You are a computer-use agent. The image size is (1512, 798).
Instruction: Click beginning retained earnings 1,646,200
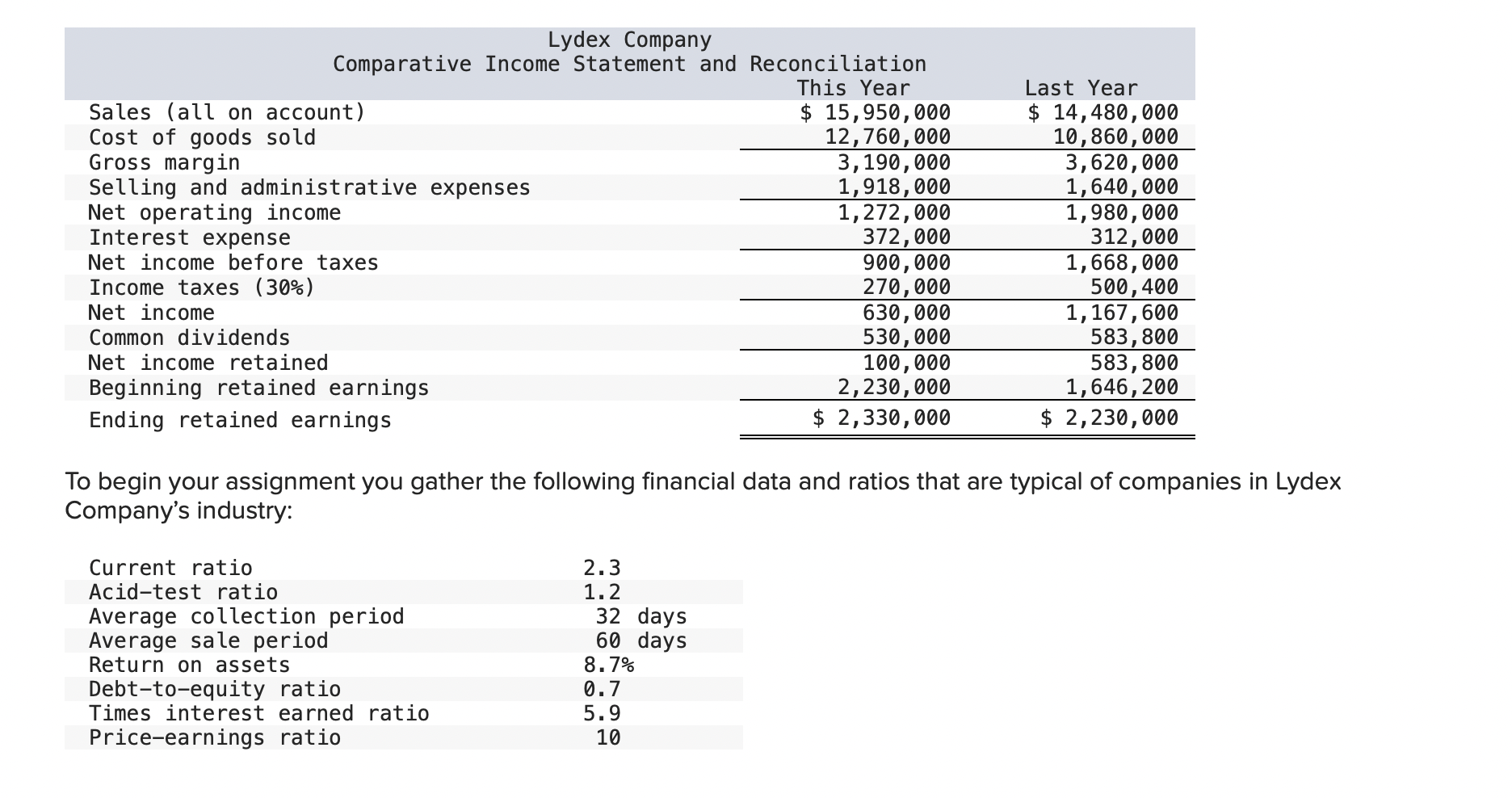1122,388
